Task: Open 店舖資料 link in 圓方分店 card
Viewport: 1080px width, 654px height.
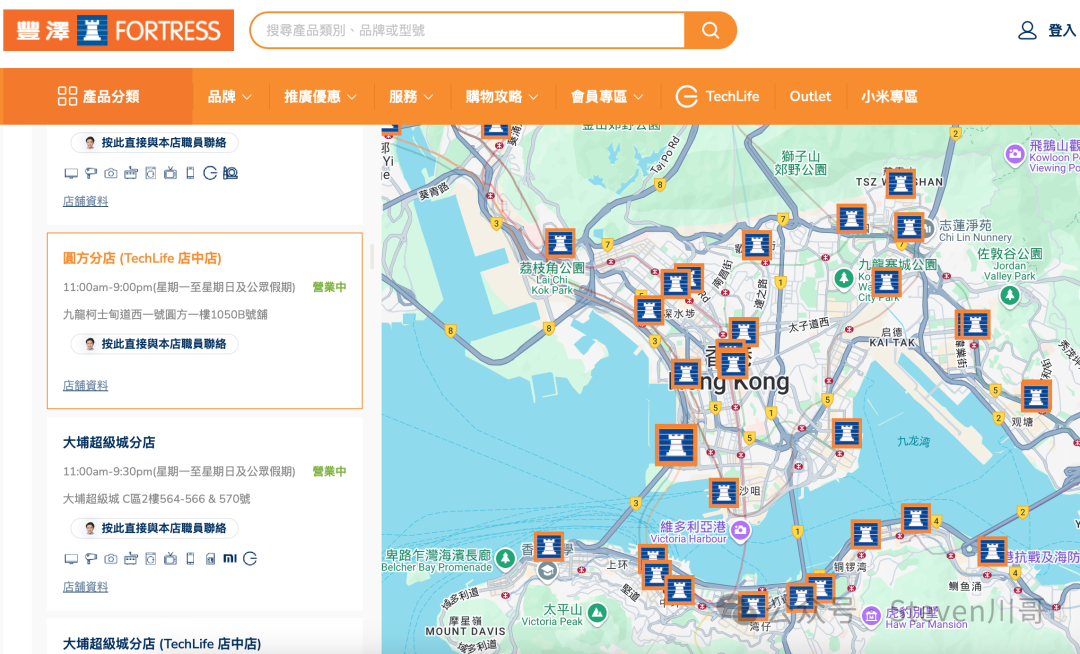Action: click(85, 386)
